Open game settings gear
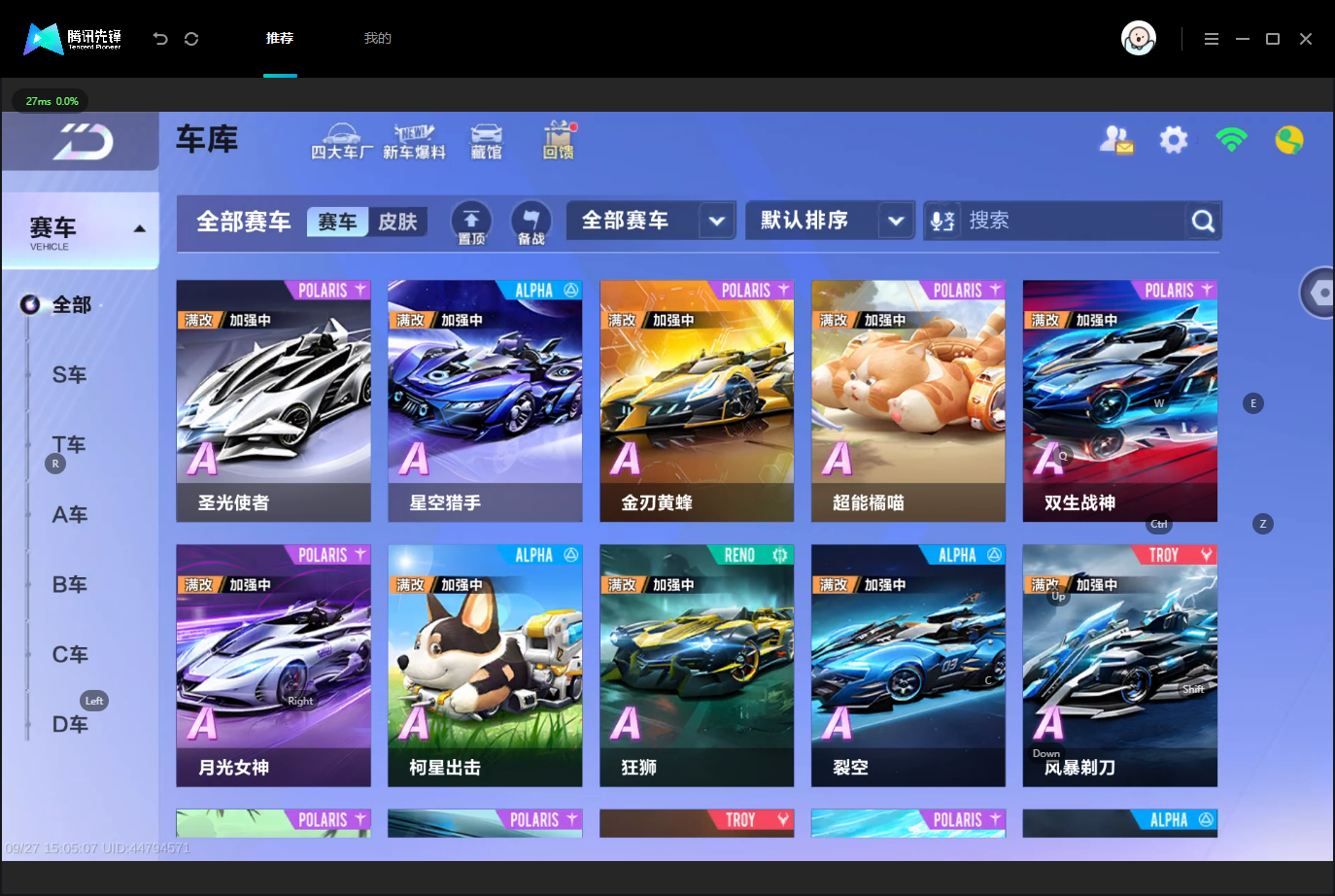Viewport: 1335px width, 896px height. 1174,140
